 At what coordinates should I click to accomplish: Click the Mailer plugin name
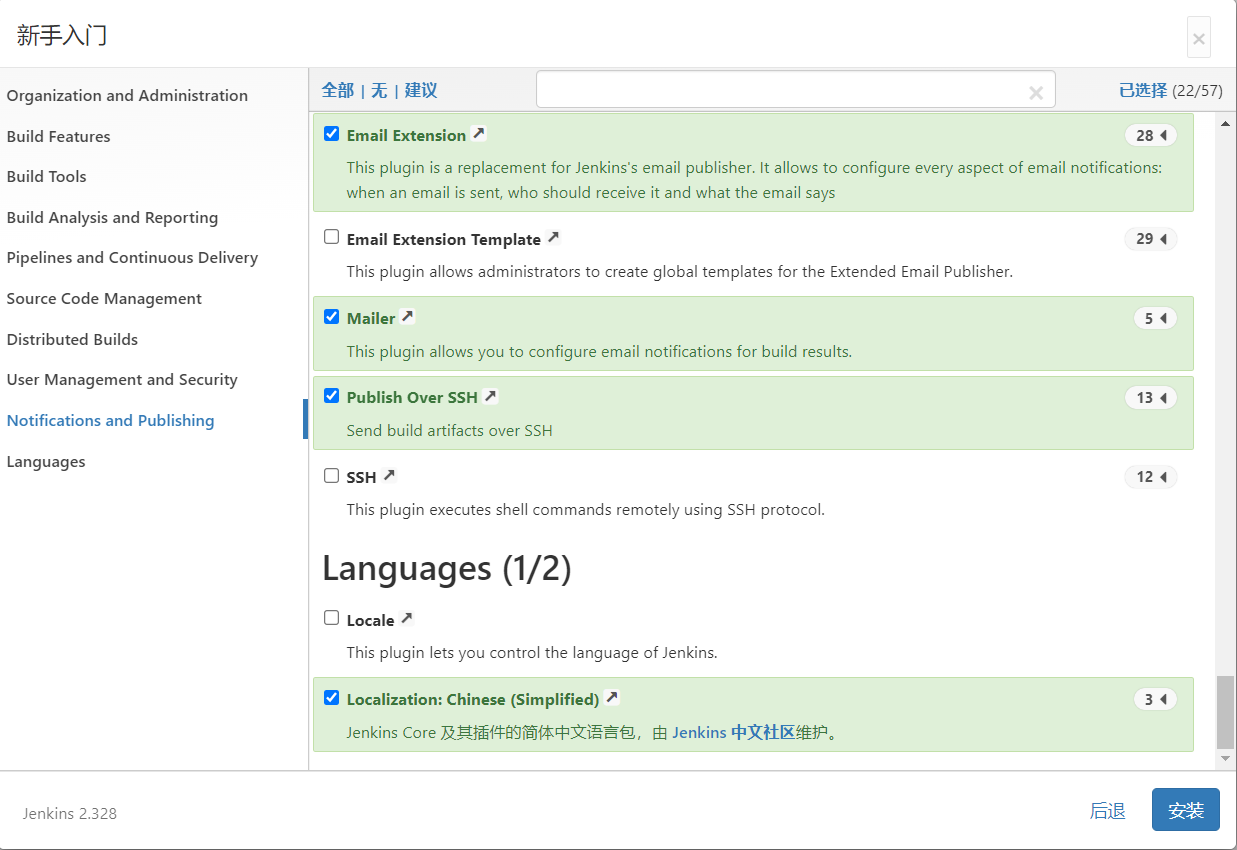pyautogui.click(x=371, y=318)
